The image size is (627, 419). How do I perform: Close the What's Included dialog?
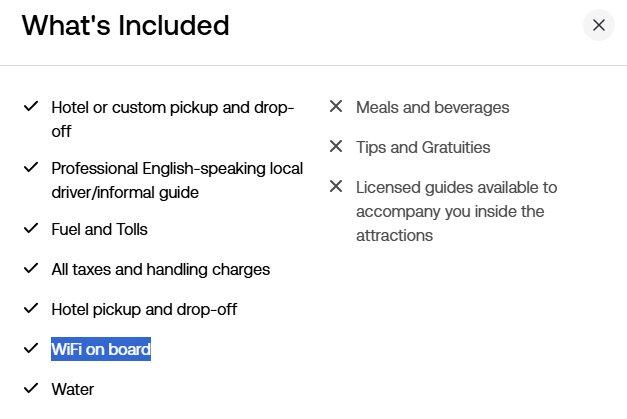coord(598,25)
